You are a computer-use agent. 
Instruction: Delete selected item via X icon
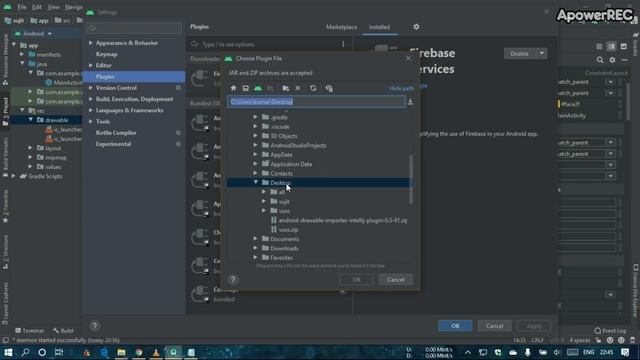tap(298, 88)
